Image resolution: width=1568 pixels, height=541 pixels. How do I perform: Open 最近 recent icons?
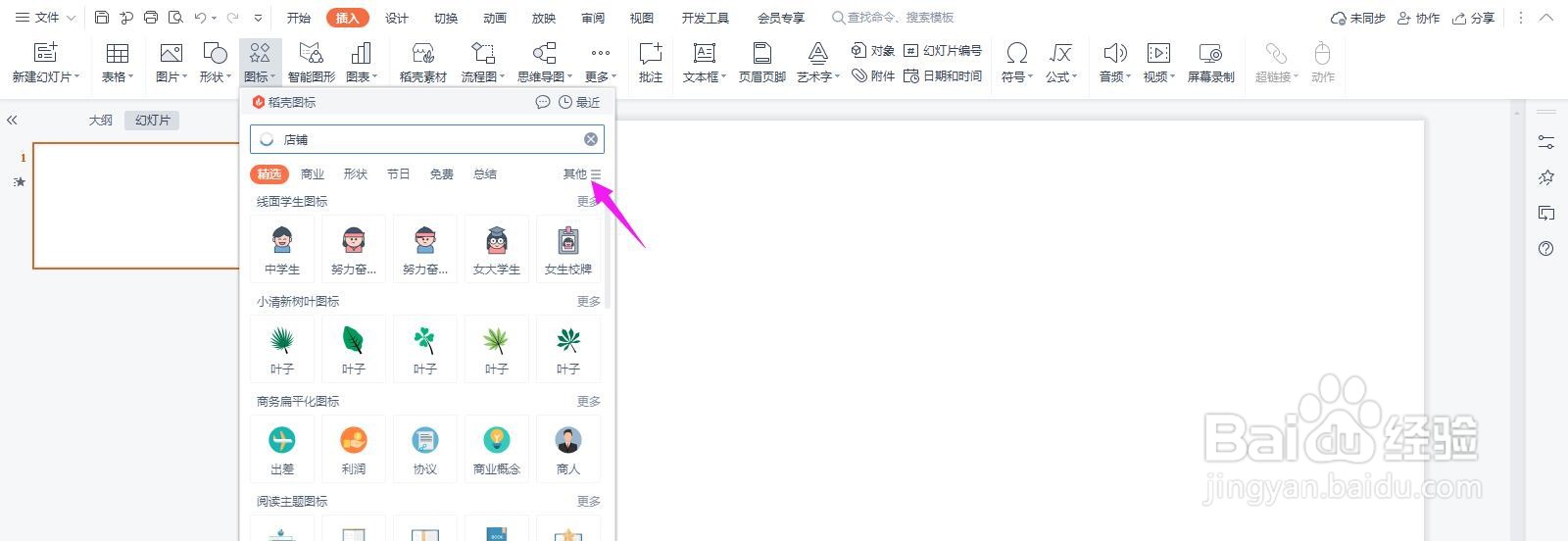579,102
